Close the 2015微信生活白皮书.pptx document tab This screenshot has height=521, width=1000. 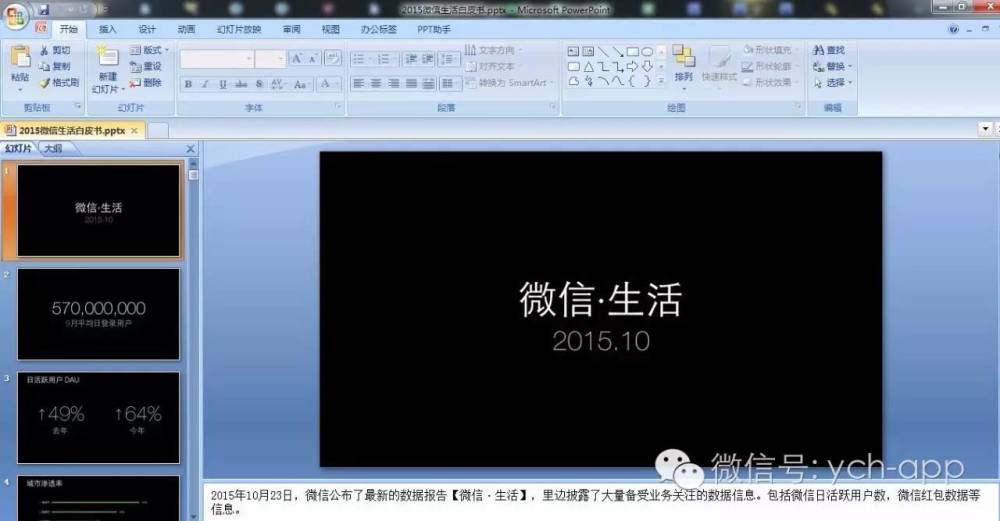134,130
